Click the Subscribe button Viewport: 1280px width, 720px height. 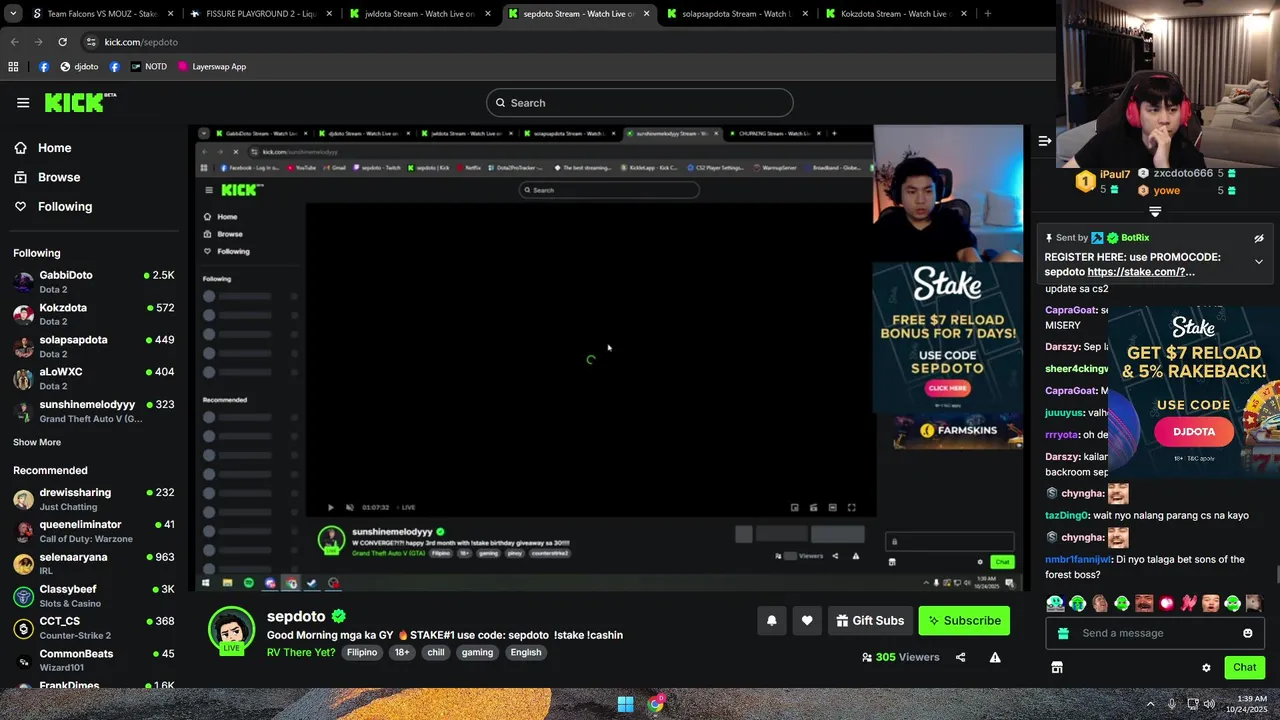[x=964, y=621]
